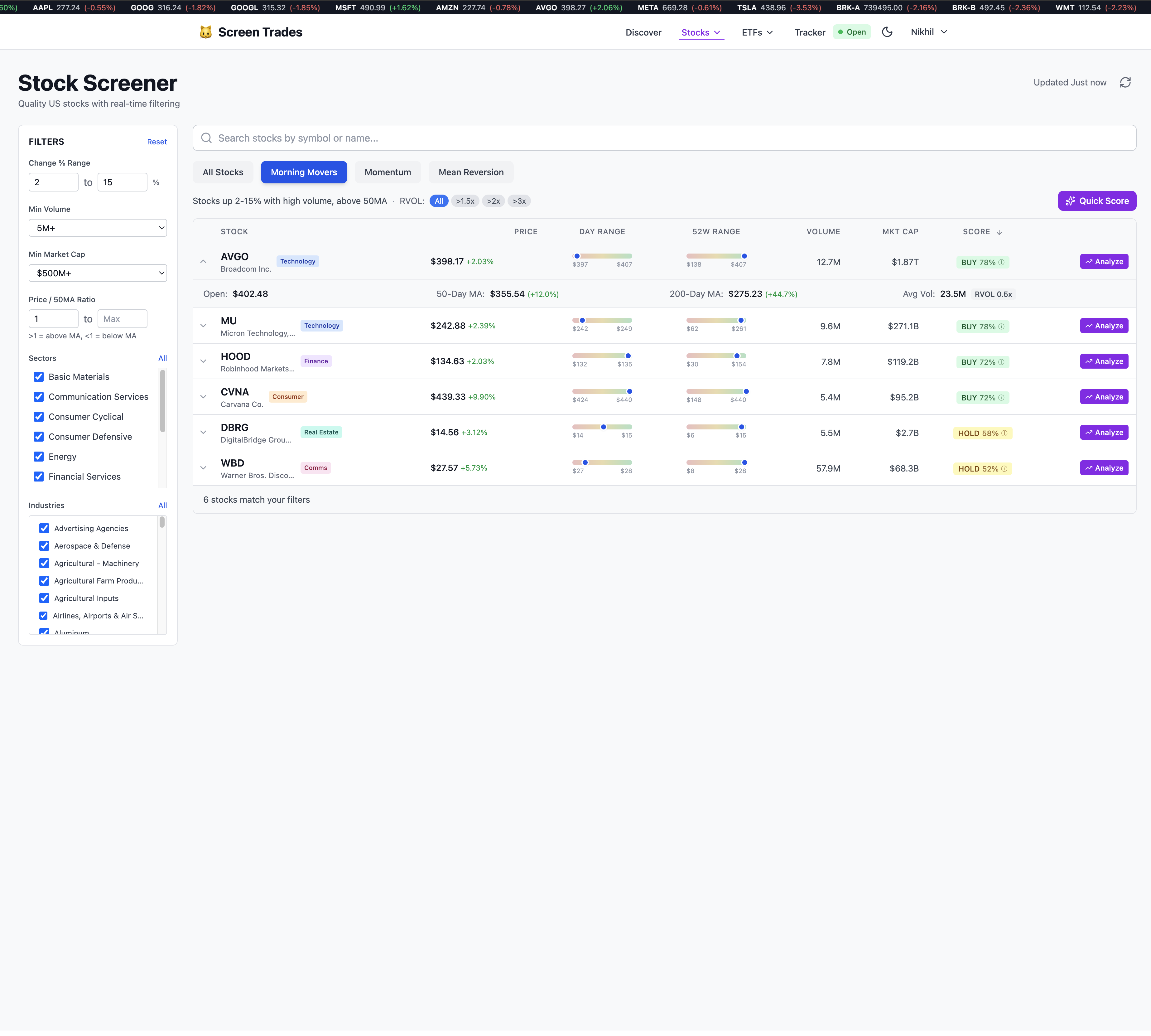Open the Stocks navigation dropdown
1151x1036 pixels.
[701, 32]
